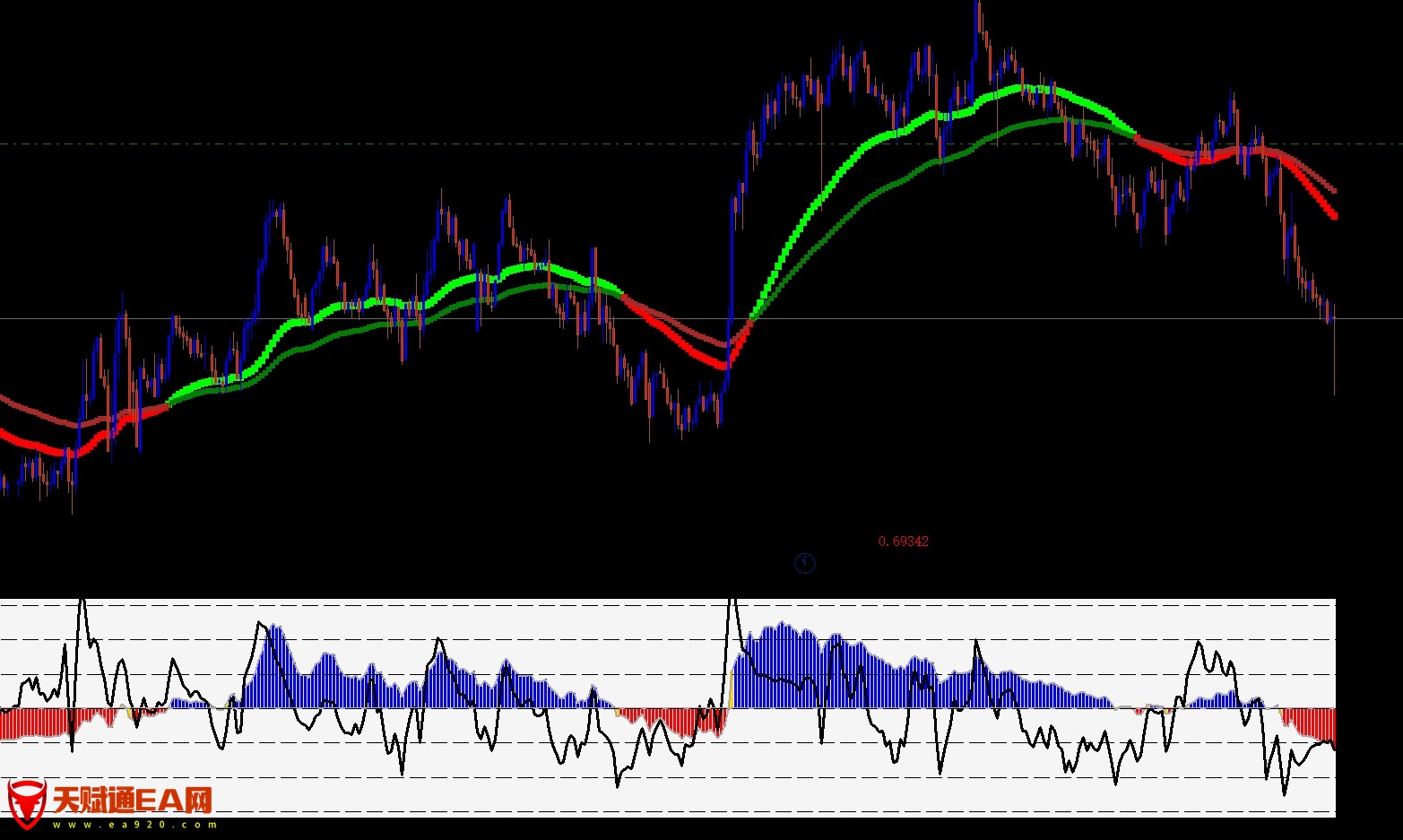Click left start of bright red moving average
This screenshot has height=840, width=1403.
click(x=4, y=434)
